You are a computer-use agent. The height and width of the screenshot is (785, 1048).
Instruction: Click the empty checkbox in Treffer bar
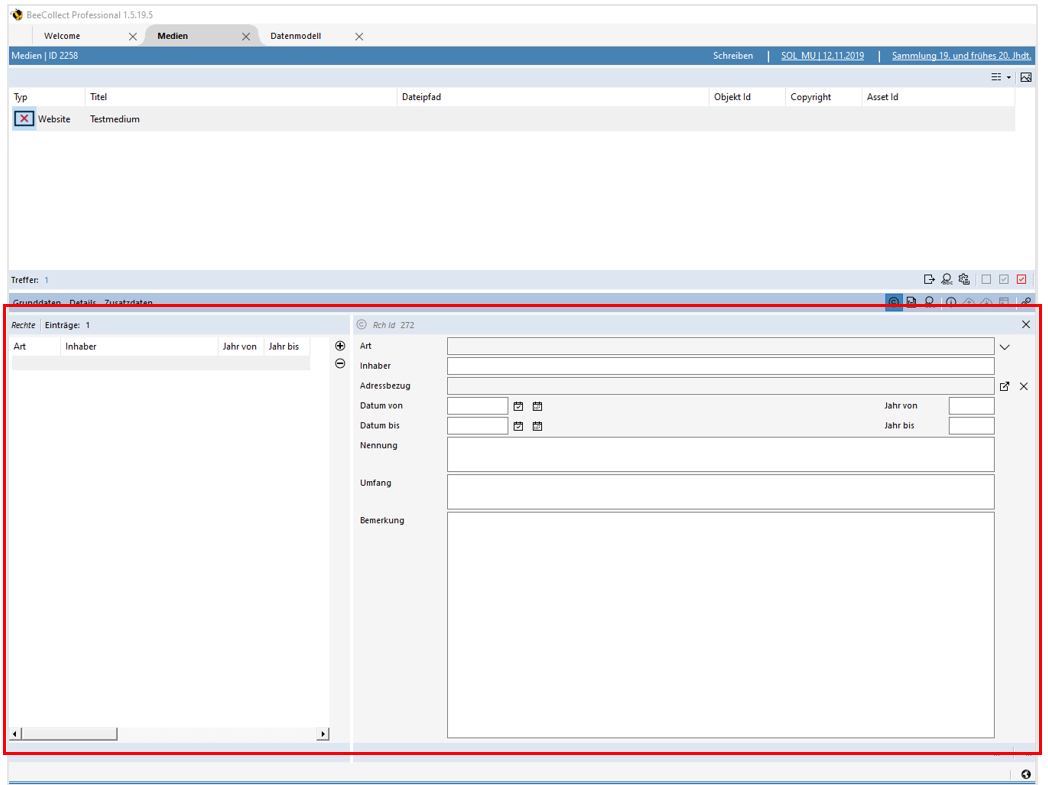(x=986, y=280)
